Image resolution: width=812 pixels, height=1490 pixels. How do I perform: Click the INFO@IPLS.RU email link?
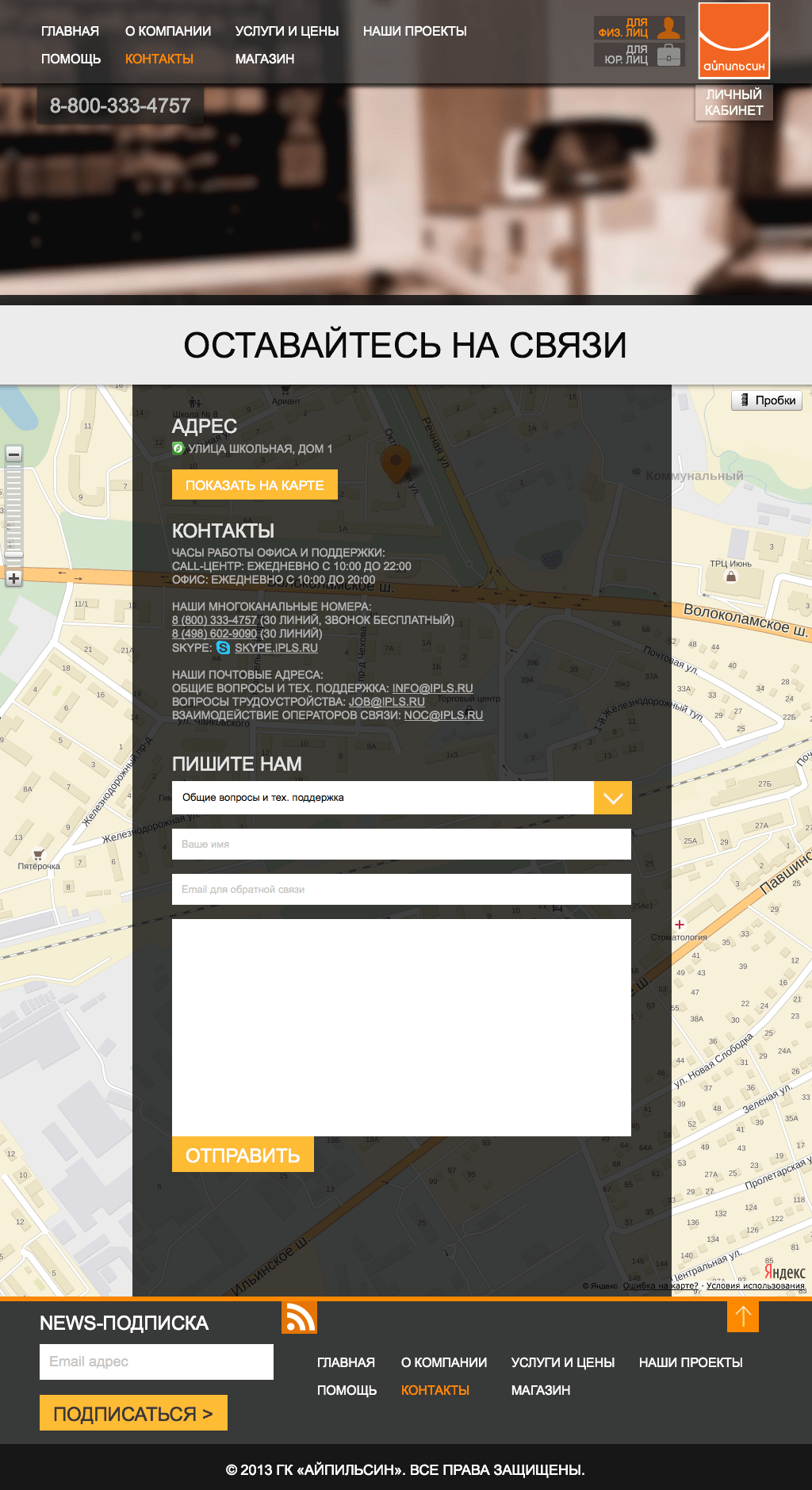(x=432, y=688)
